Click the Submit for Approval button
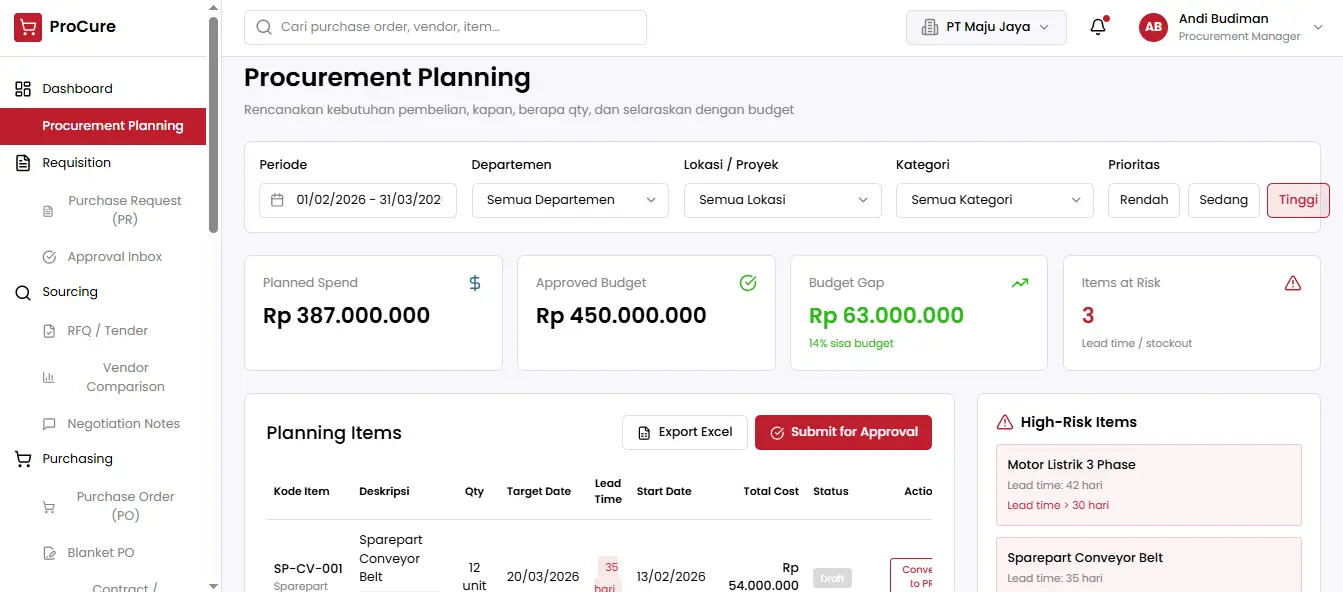Viewport: 1343px width, 592px height. [843, 432]
